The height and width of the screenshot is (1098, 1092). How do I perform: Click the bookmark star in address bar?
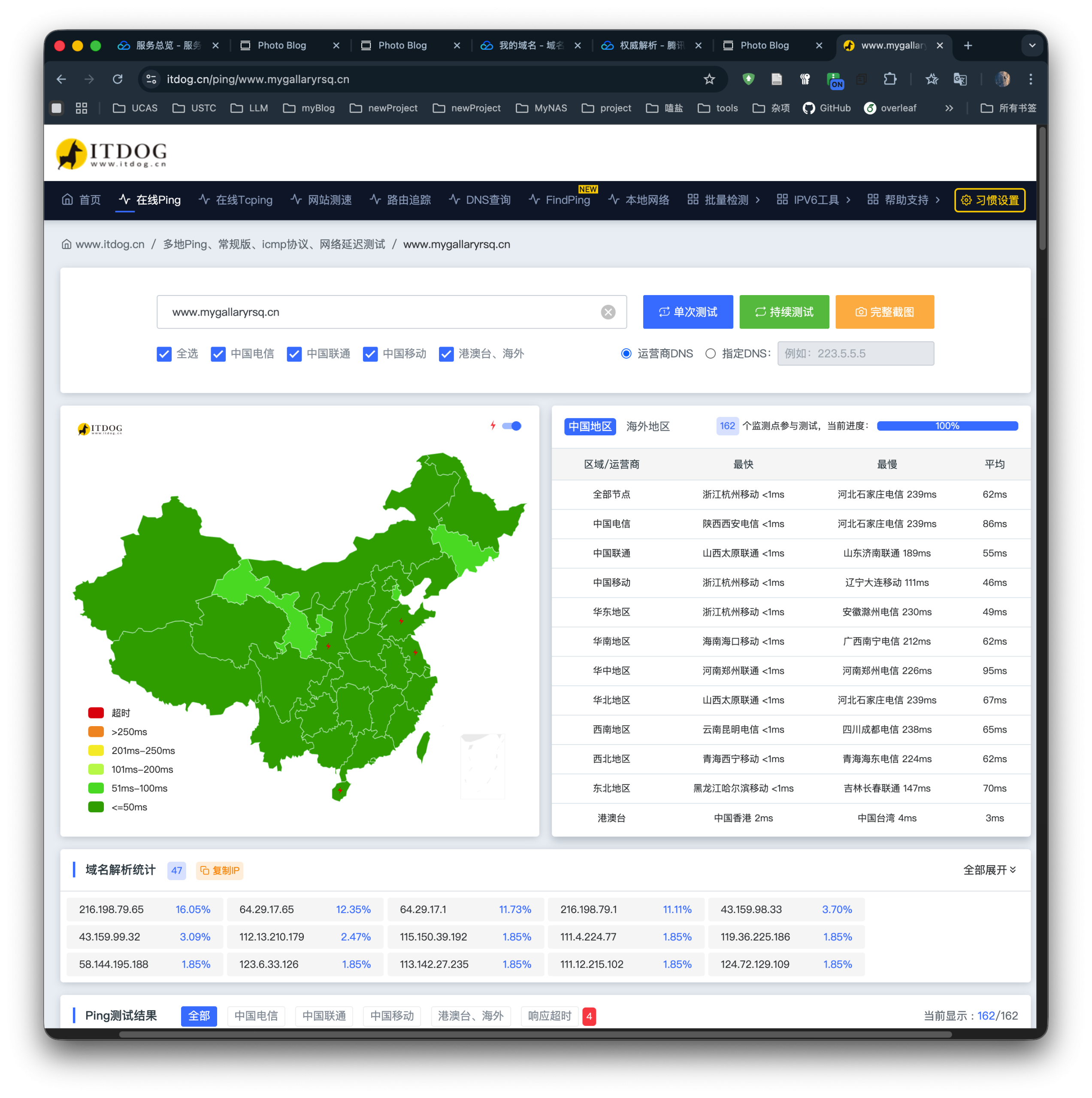[x=709, y=79]
